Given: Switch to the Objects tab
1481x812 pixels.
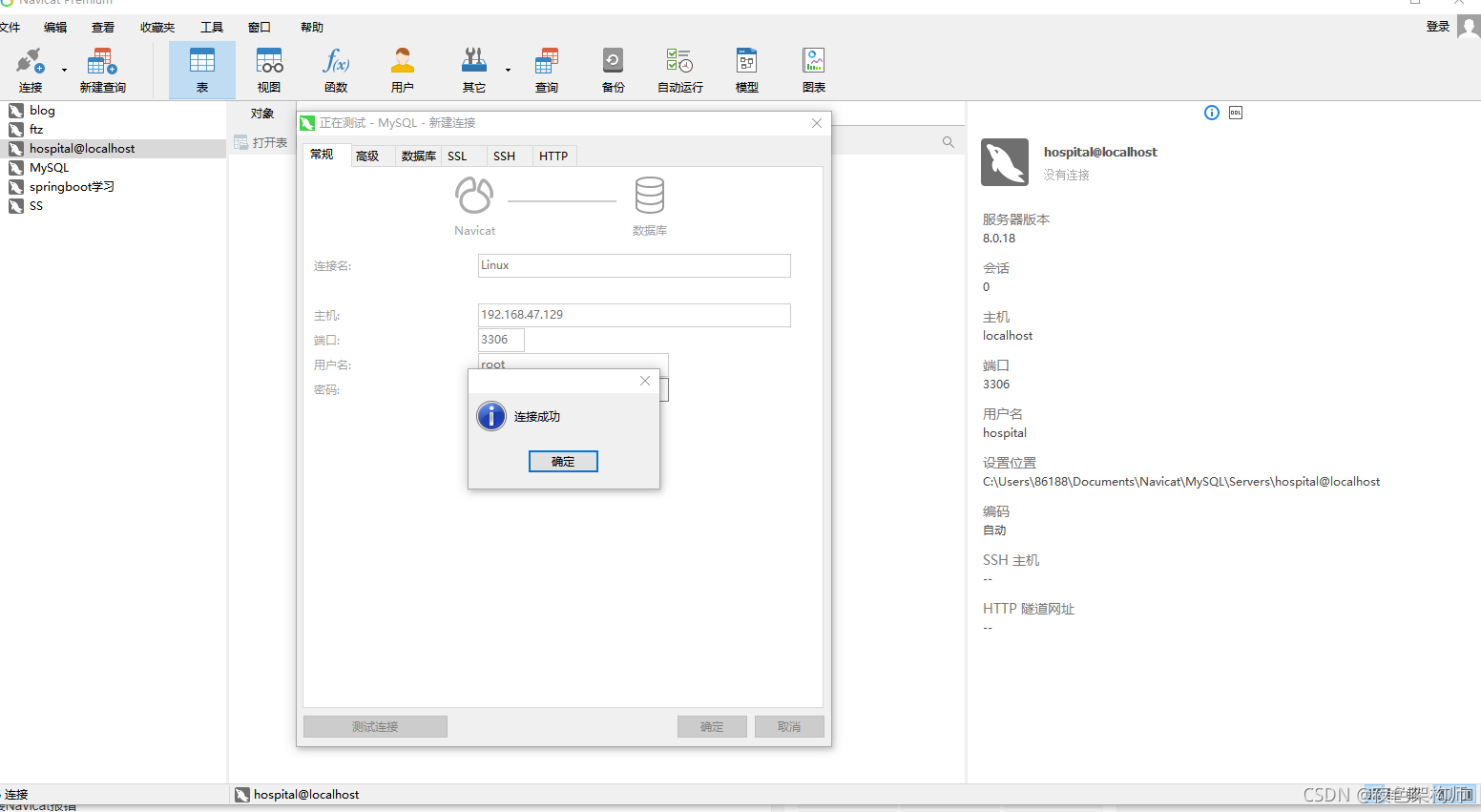Looking at the screenshot, I should [262, 114].
